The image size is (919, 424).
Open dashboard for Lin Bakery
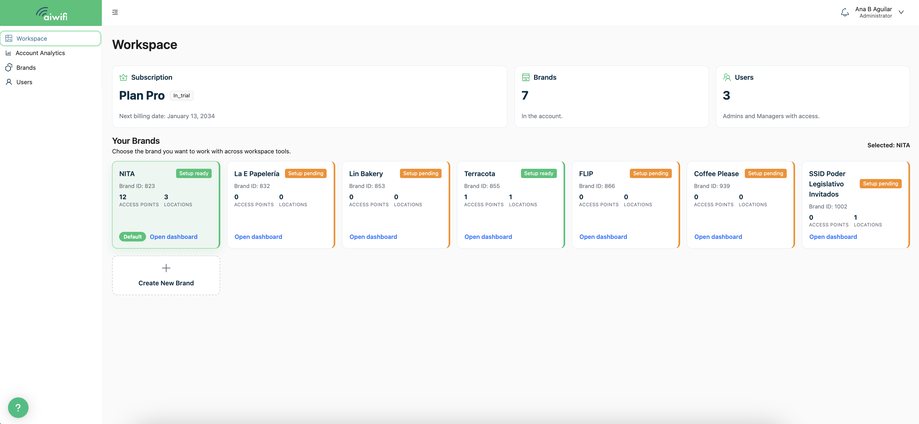(373, 237)
